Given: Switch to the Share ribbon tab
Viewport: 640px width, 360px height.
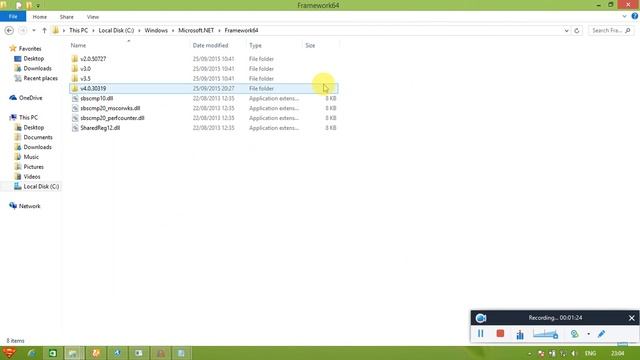Looking at the screenshot, I should pos(67,17).
